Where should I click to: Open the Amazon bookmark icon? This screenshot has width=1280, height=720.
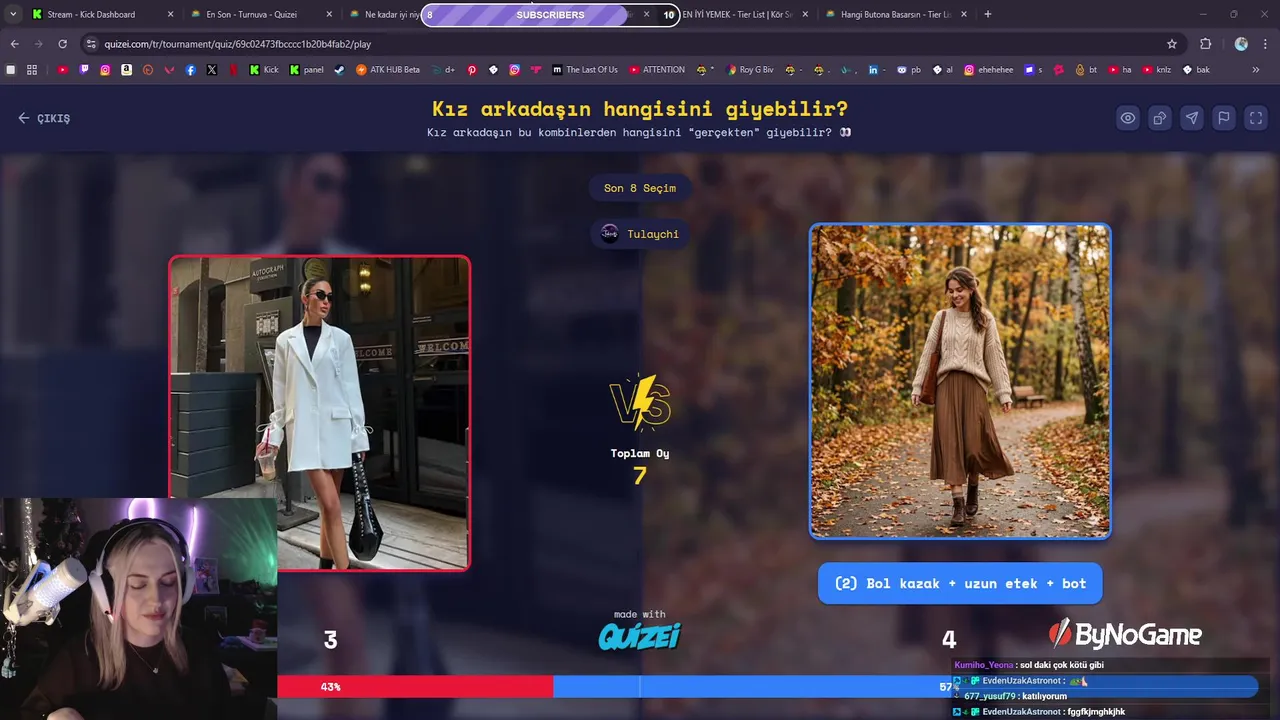click(127, 70)
